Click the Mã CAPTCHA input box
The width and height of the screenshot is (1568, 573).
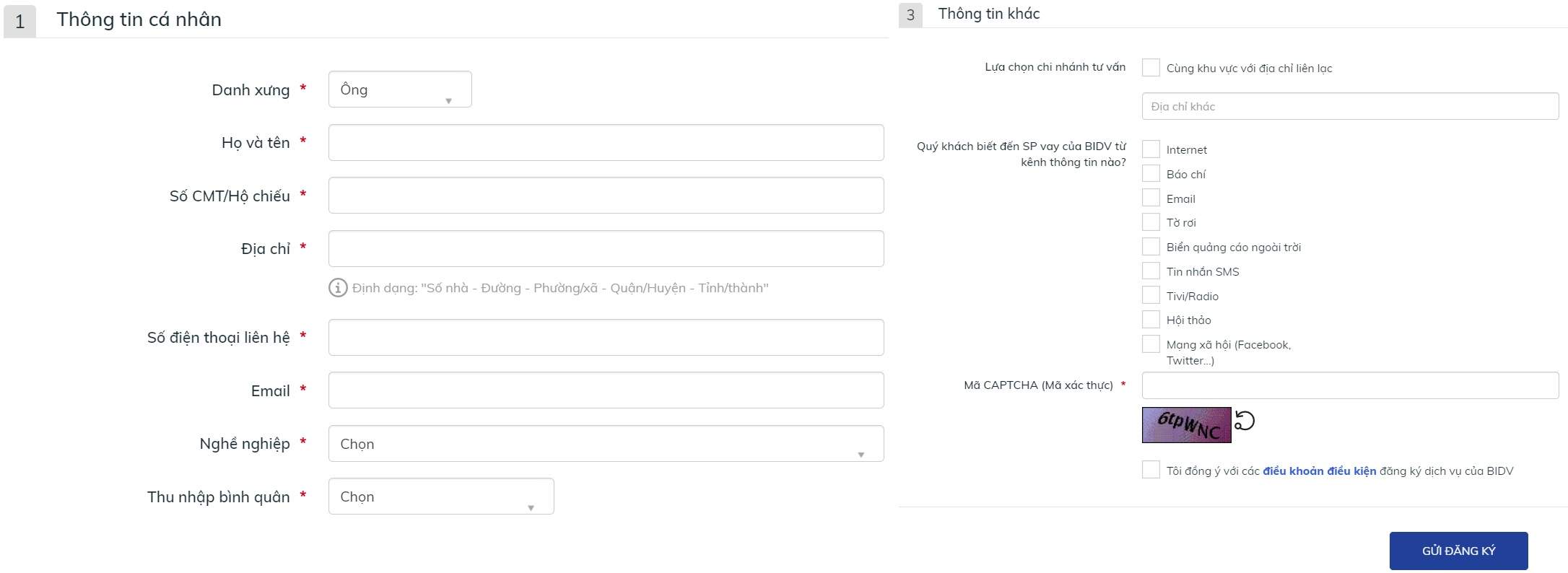click(x=1350, y=385)
